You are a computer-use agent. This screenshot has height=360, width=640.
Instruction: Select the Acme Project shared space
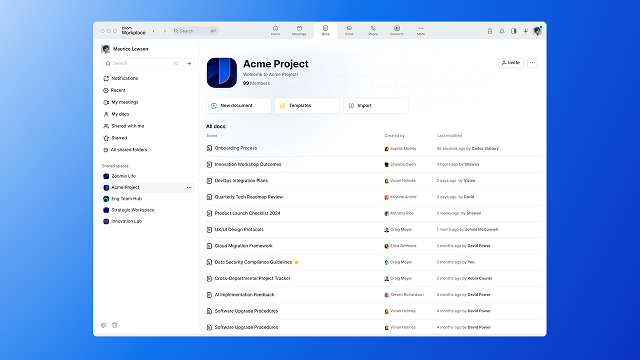(x=147, y=187)
